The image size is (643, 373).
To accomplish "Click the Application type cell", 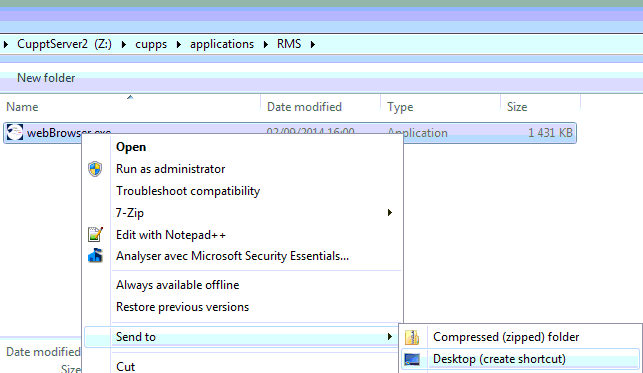I will (417, 133).
